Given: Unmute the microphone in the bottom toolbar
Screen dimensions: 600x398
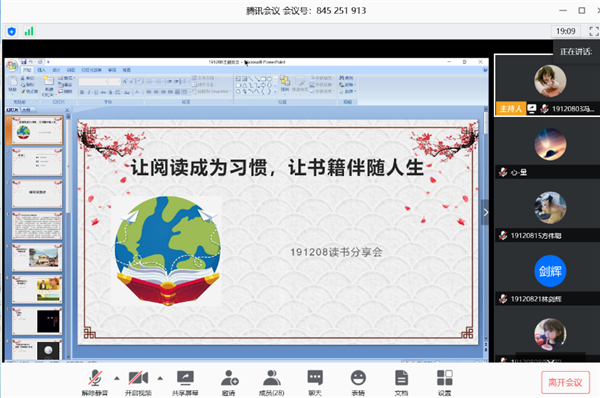Looking at the screenshot, I should (x=95, y=382).
